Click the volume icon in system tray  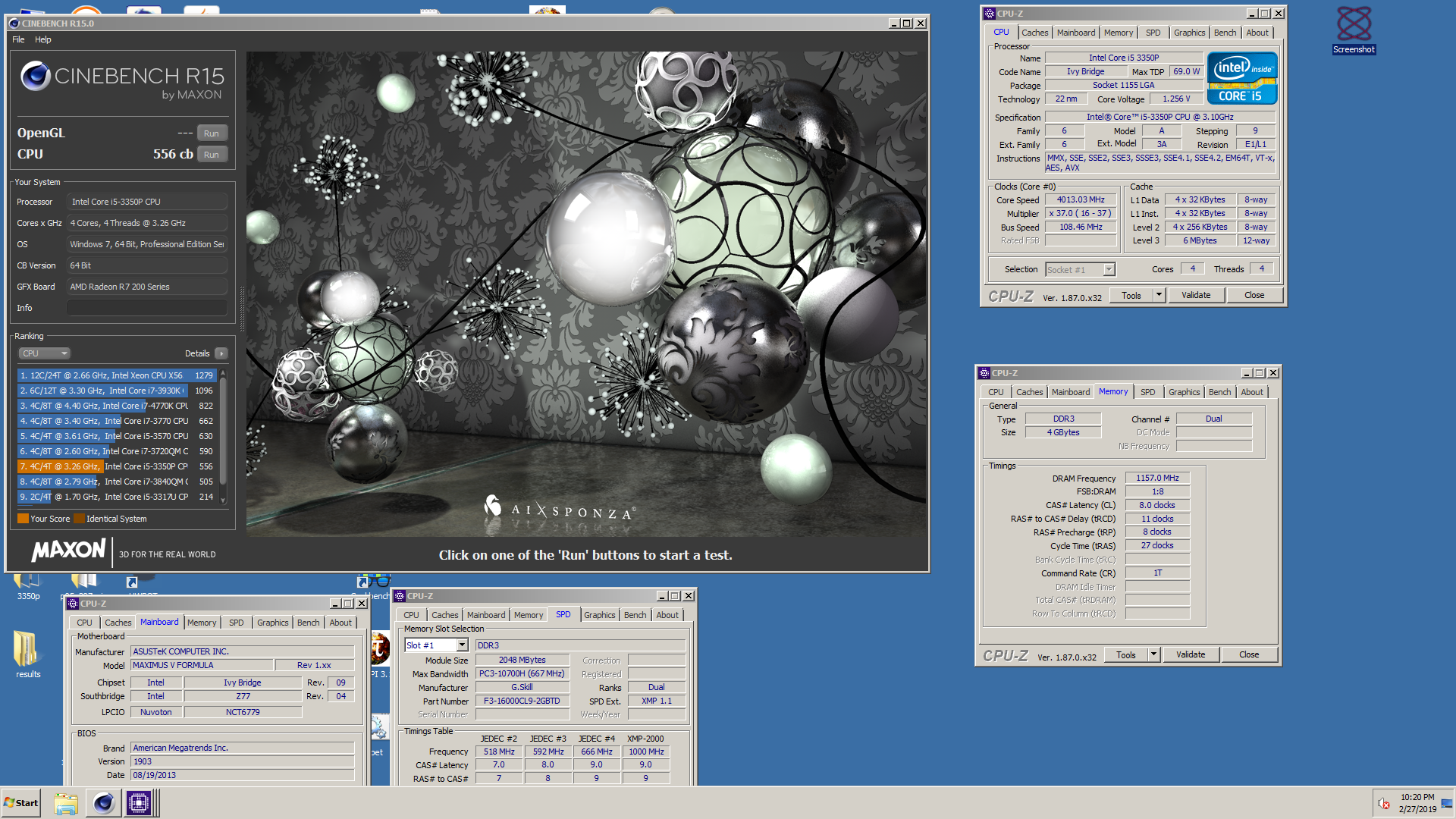click(1384, 804)
